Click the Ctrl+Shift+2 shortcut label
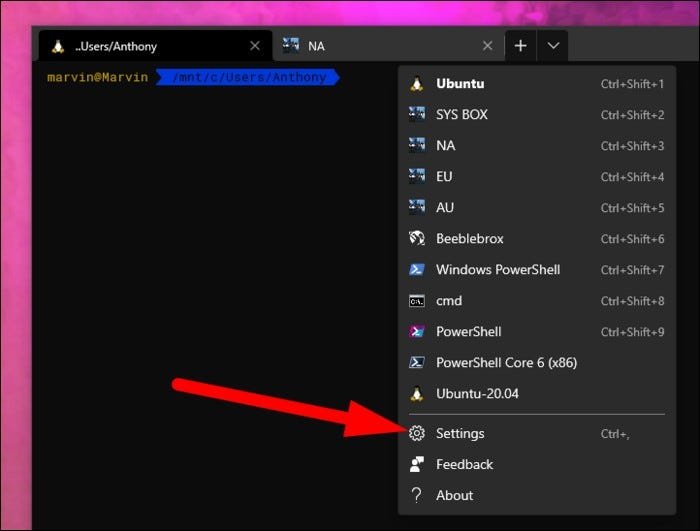Image resolution: width=700 pixels, height=531 pixels. point(632,115)
